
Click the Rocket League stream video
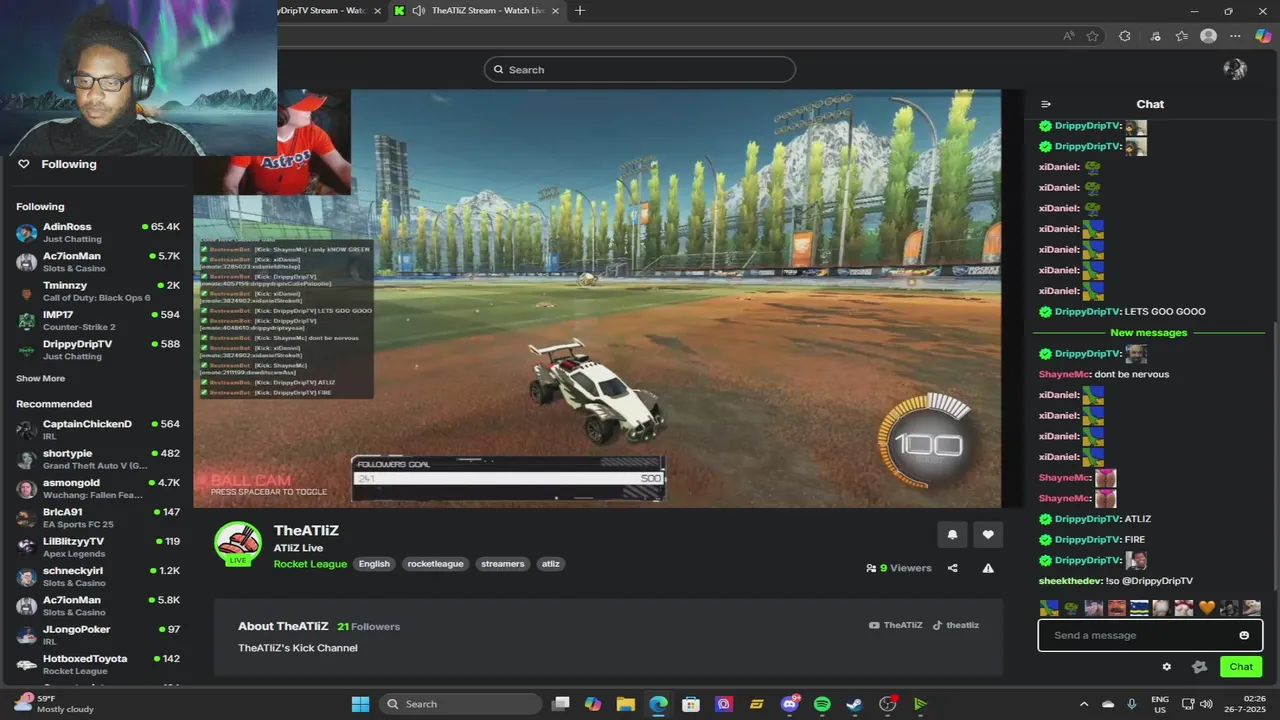point(597,298)
